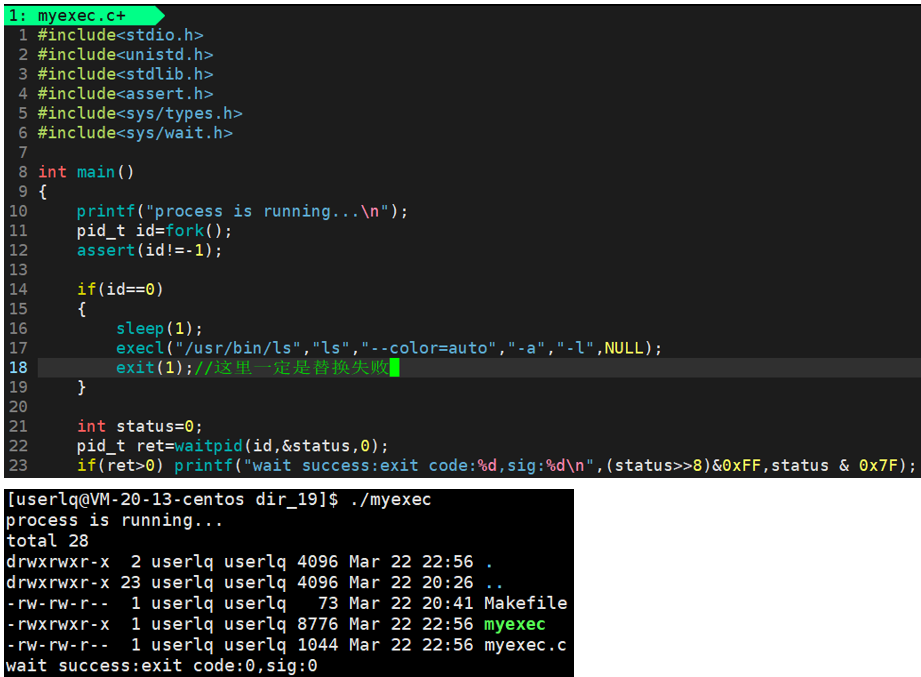Click the ./myexec command in terminal
Screen dimensions: 921x677
click(x=391, y=500)
